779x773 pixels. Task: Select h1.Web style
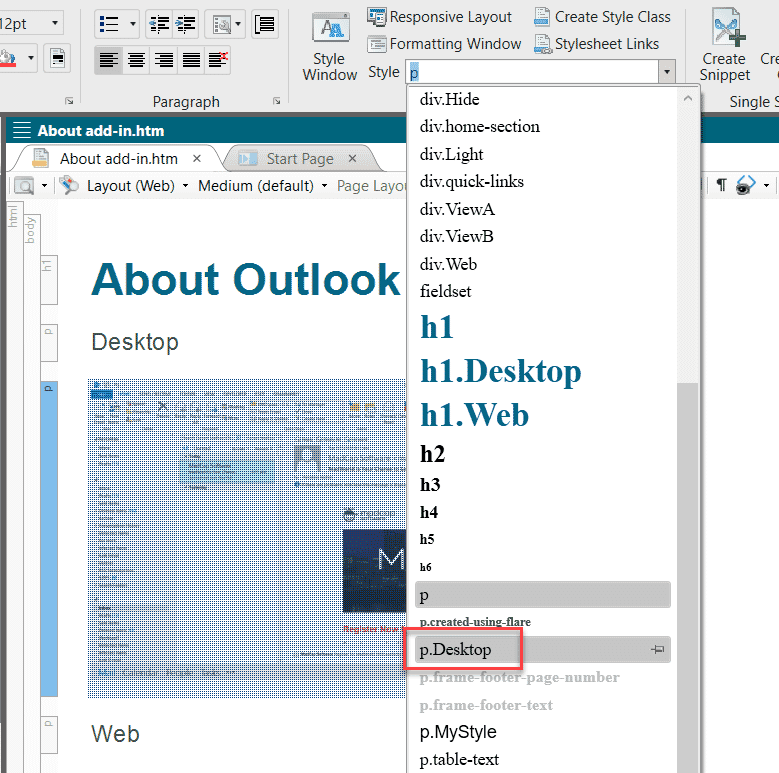pyautogui.click(x=543, y=415)
